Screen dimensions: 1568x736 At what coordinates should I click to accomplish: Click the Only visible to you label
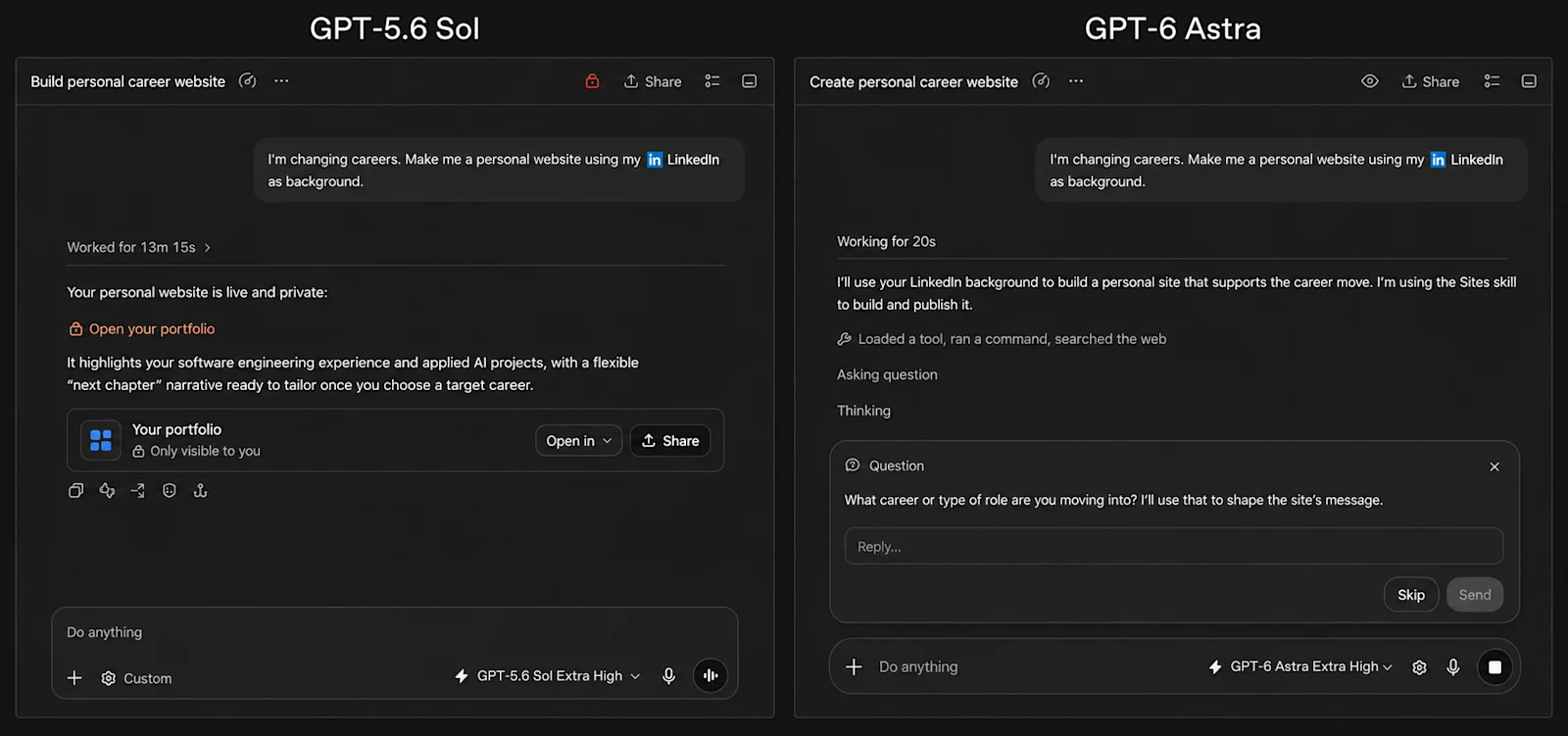(x=196, y=451)
